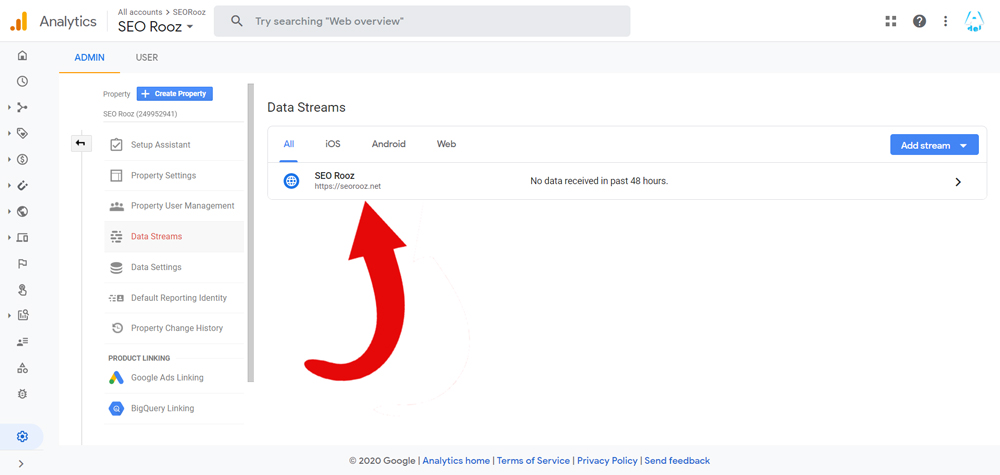Expand the arrow beside the Analysis chart icon

[x=10, y=315]
